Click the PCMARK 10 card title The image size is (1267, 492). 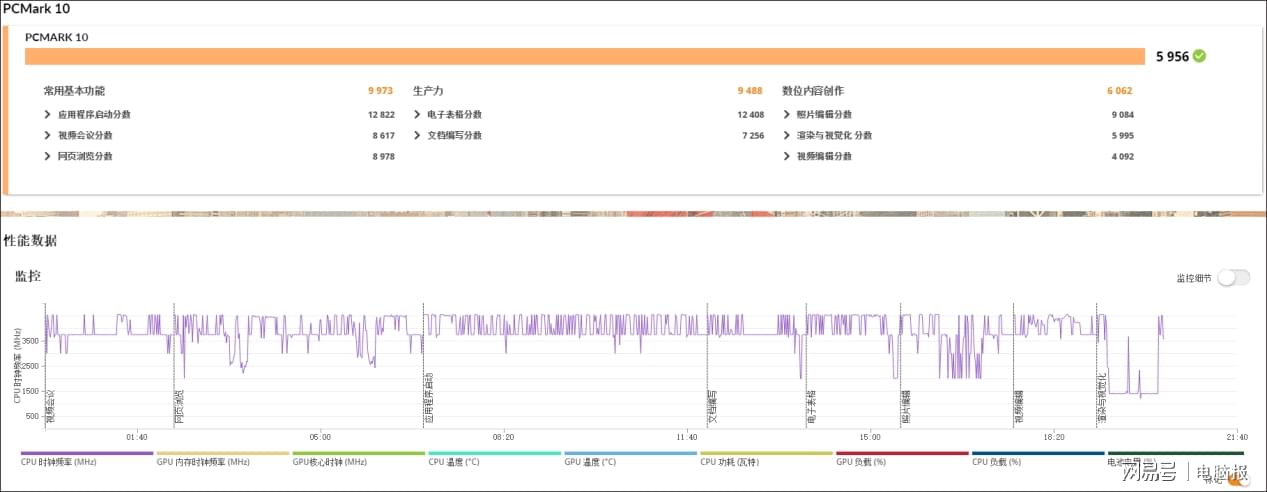56,37
